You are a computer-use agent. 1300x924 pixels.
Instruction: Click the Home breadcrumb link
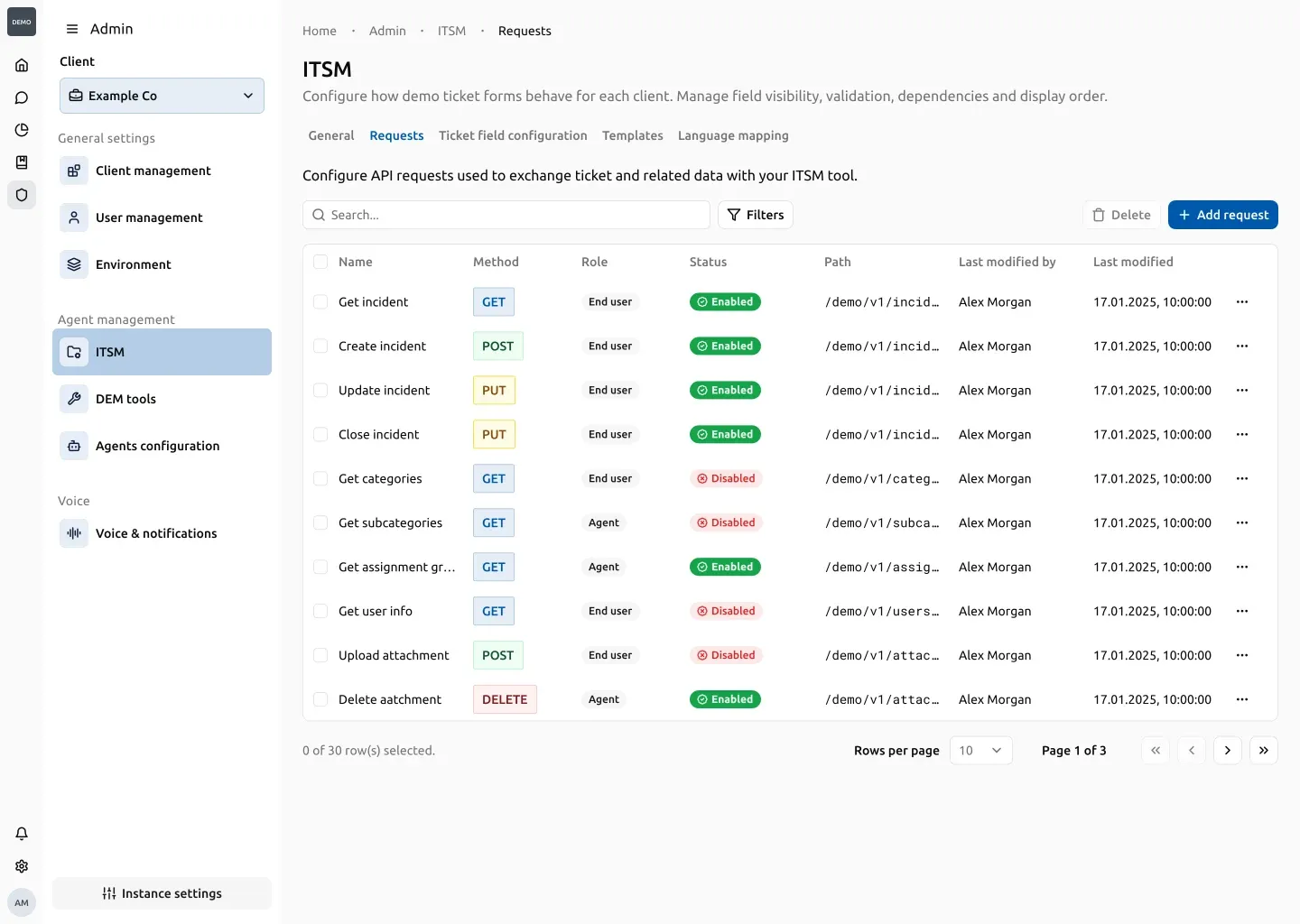tap(320, 31)
